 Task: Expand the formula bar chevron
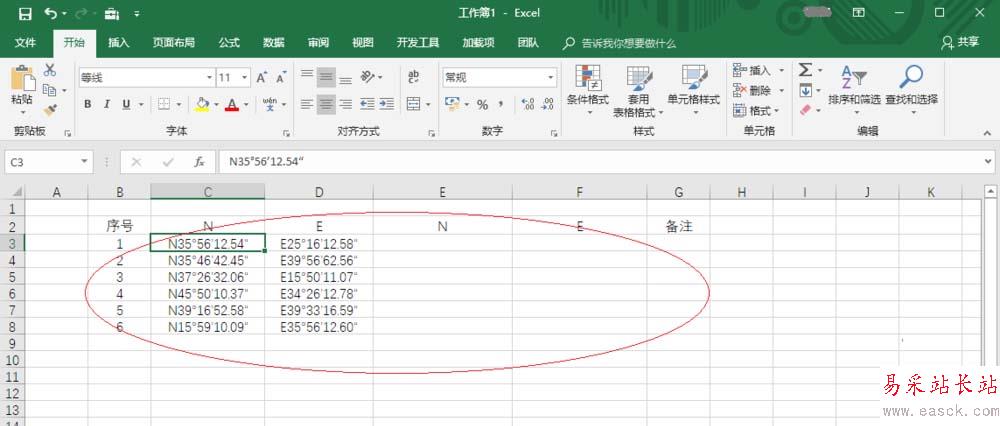tap(989, 162)
